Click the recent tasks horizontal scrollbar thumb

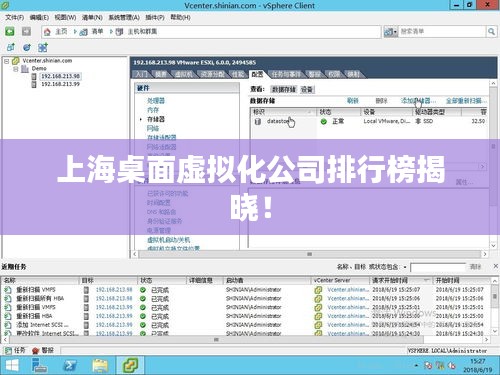[216, 340]
